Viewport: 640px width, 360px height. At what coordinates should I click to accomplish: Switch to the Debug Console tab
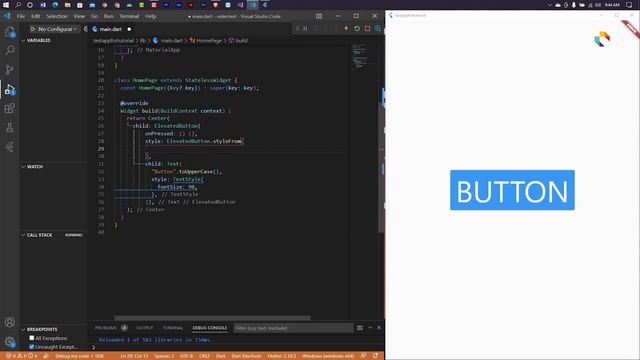pyautogui.click(x=210, y=328)
